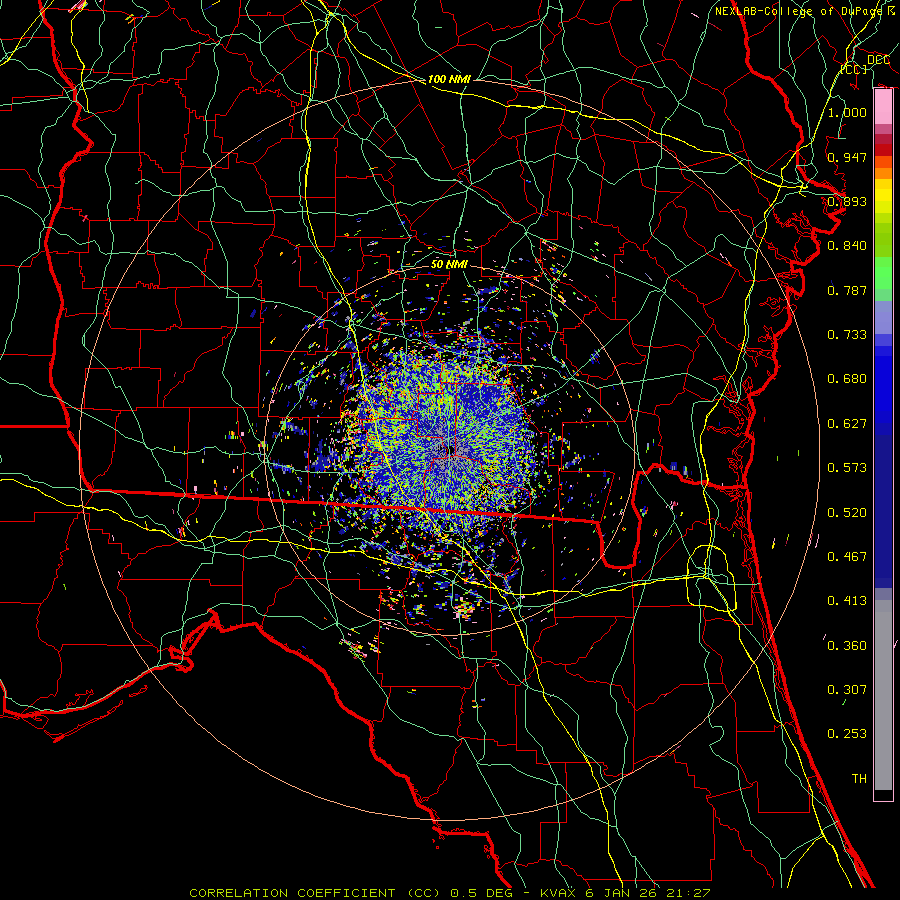Click the 0.680 legend value
Viewport: 900px width, 900px height.
click(x=847, y=379)
